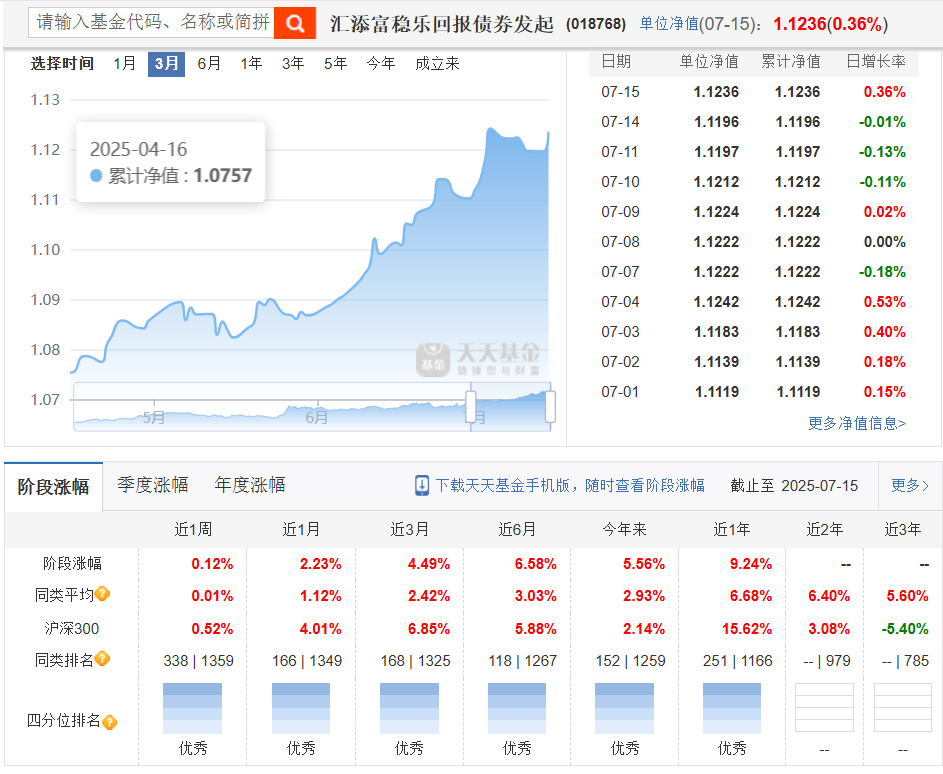Select the 5年 time range
The width and height of the screenshot is (943, 774).
335,63
